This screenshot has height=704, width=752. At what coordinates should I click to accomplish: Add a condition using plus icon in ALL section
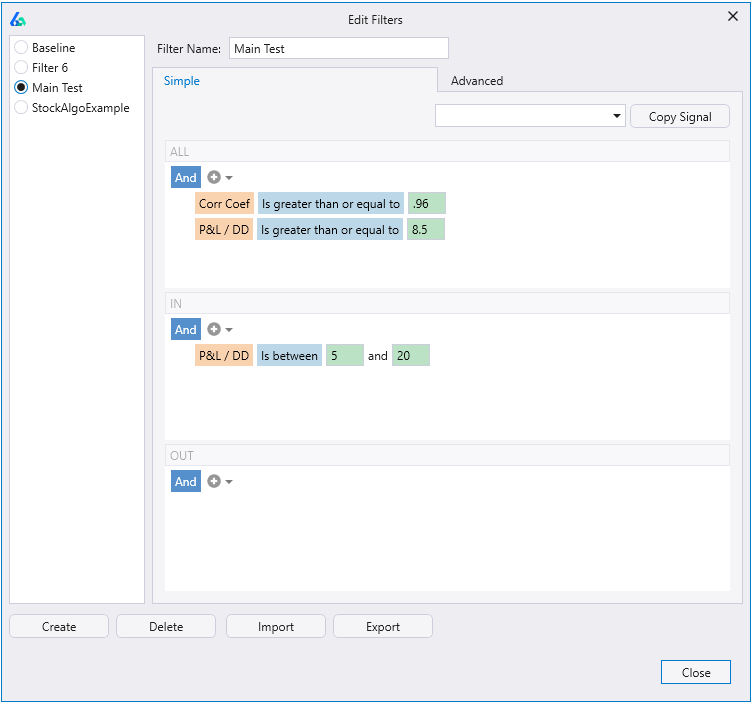tap(214, 177)
